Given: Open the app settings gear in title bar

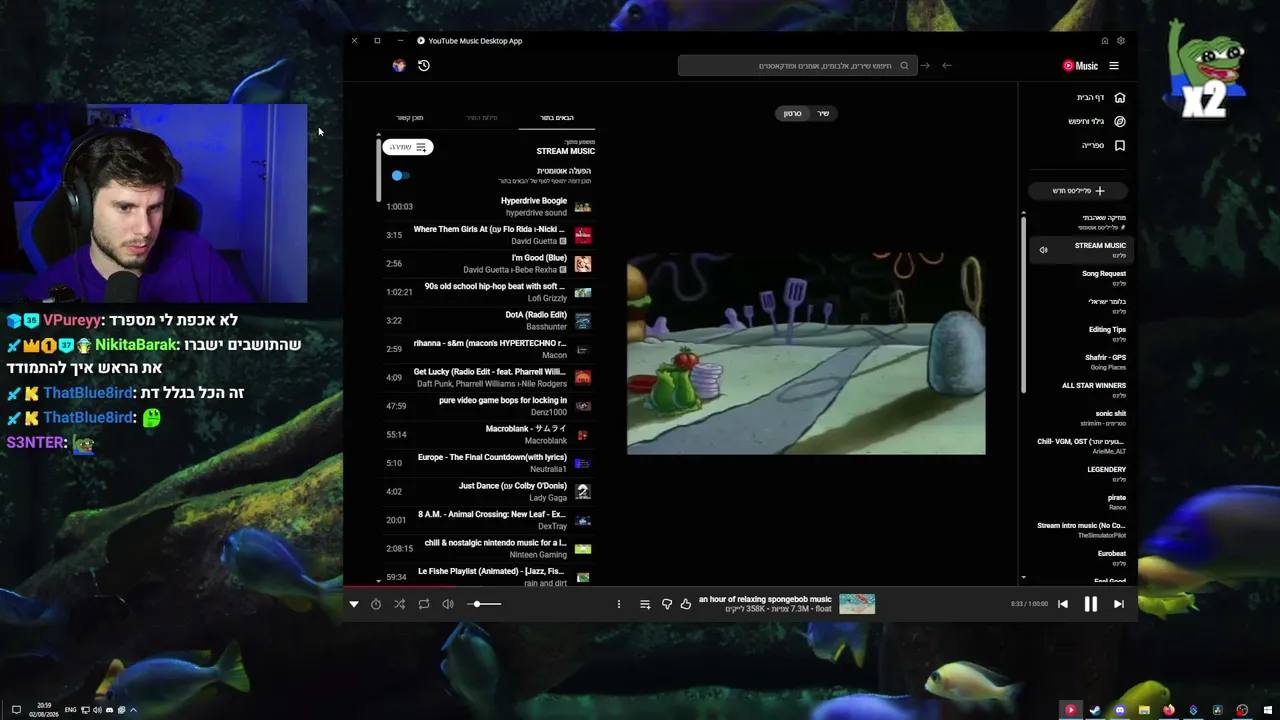Looking at the screenshot, I should (x=1121, y=41).
